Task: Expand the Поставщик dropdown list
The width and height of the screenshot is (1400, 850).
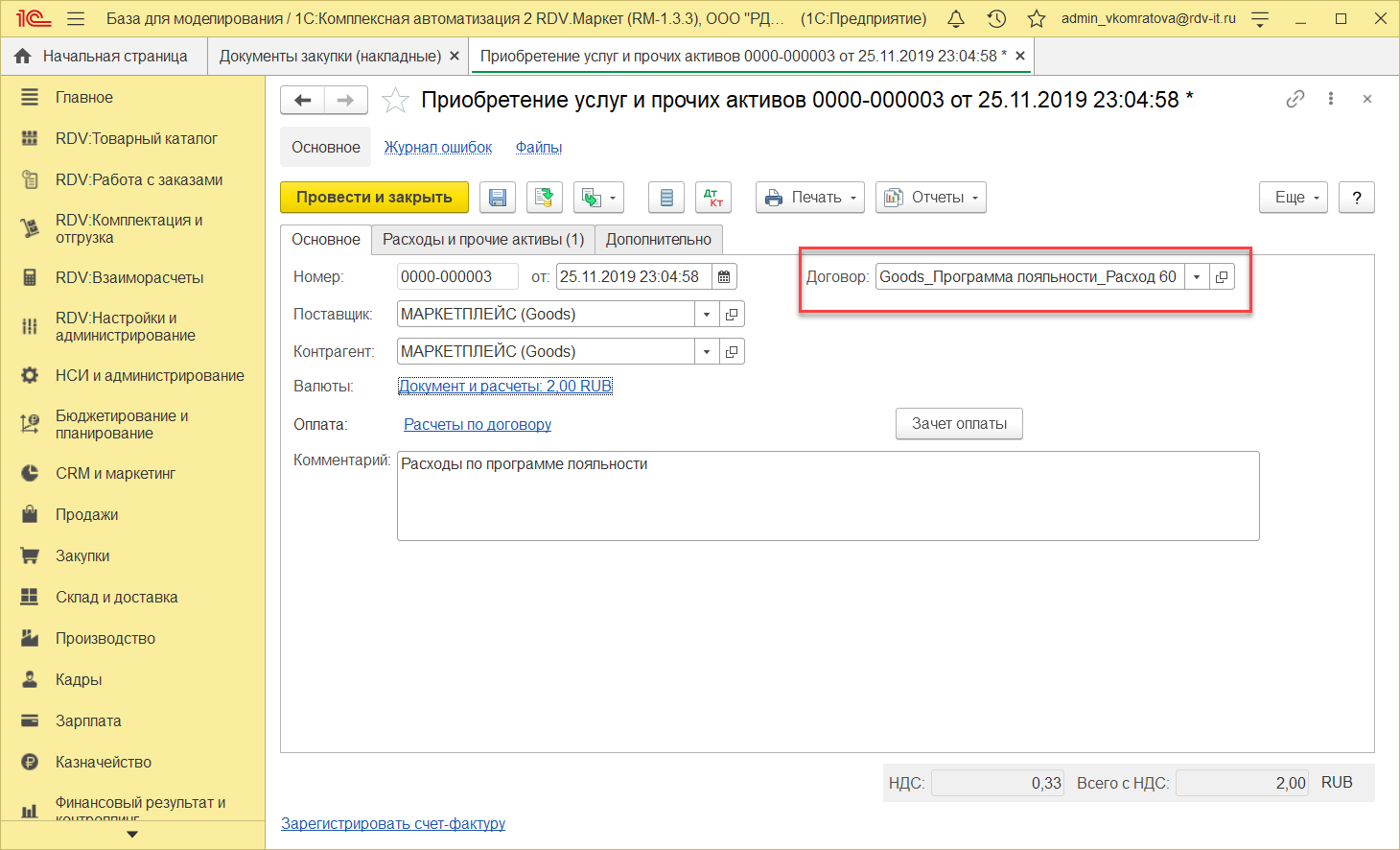Action: pos(707,315)
